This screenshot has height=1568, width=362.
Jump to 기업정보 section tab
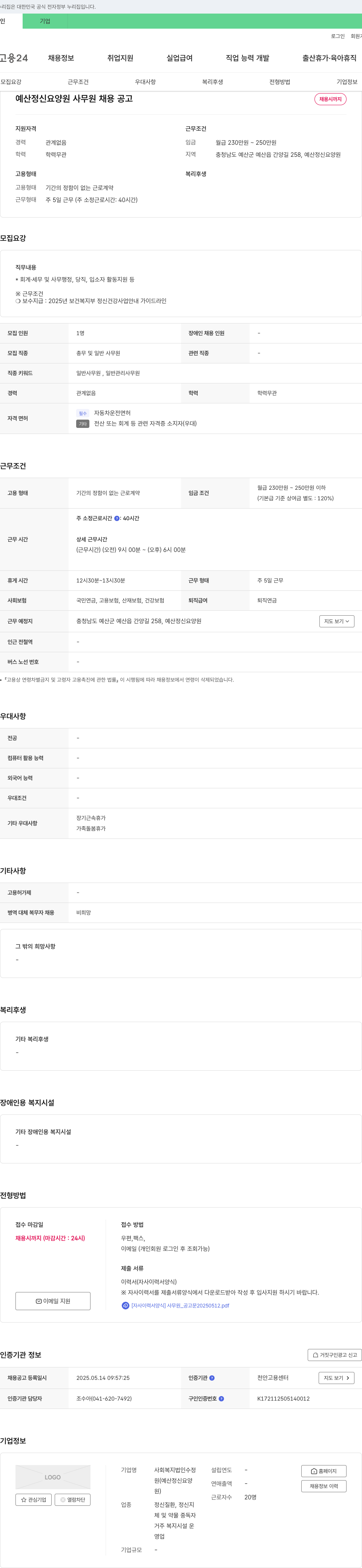[347, 82]
